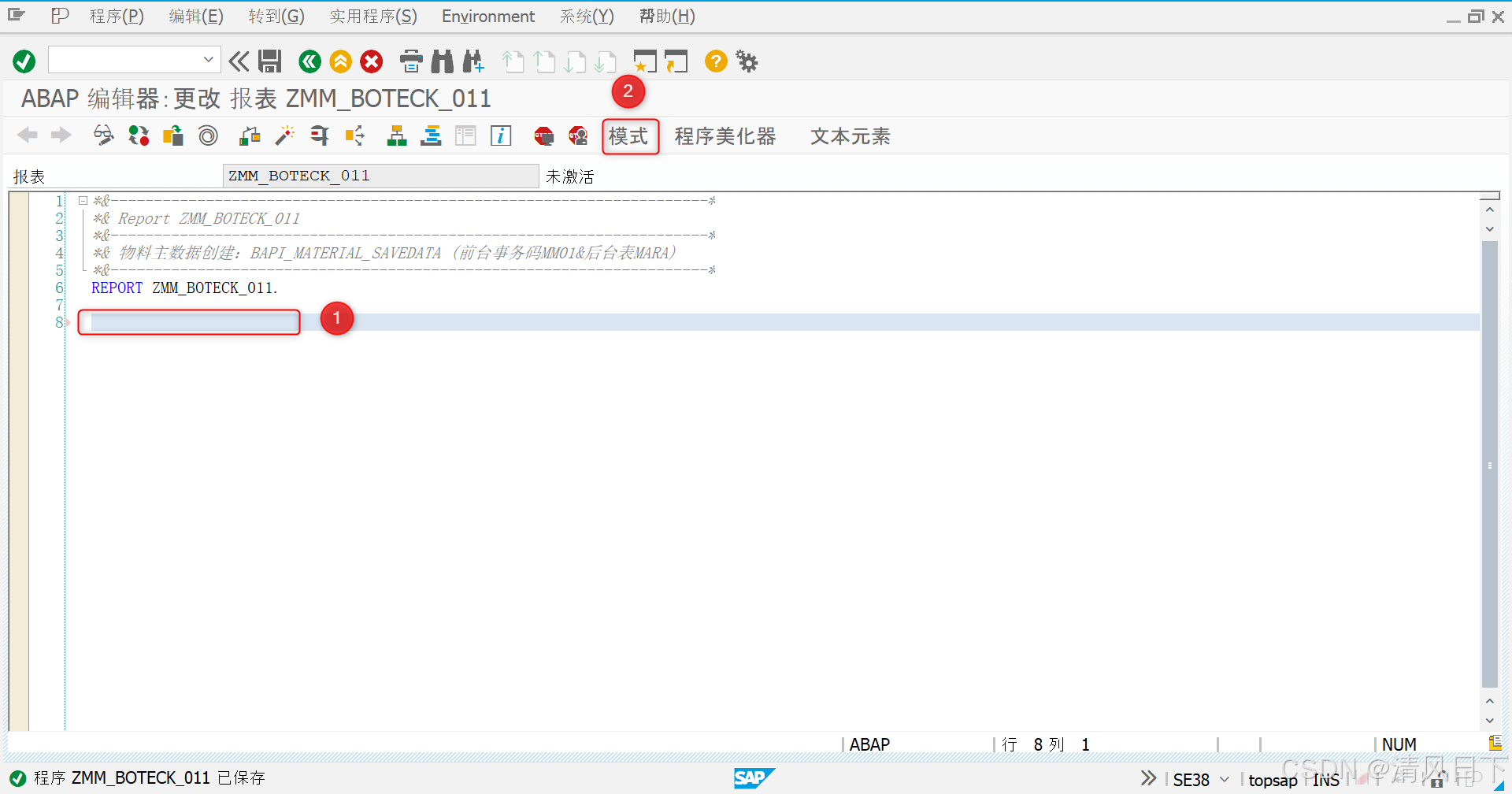Click the empty code line 8 input area
Viewport: 1512px width, 794px height.
(189, 321)
